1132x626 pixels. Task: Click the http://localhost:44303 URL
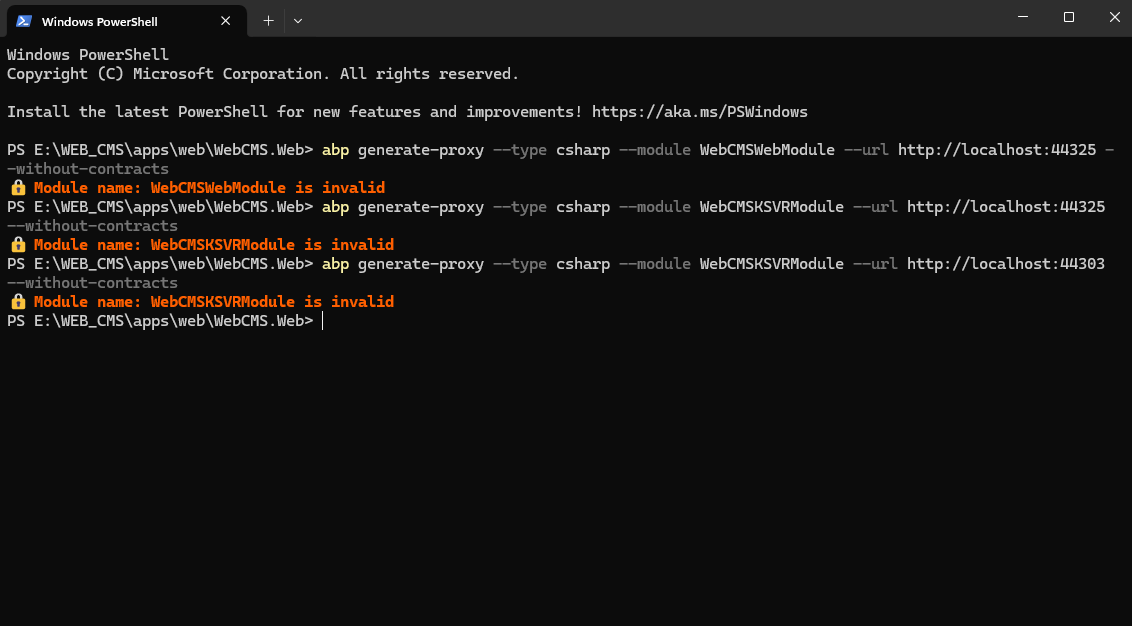pyautogui.click(x=1001, y=264)
